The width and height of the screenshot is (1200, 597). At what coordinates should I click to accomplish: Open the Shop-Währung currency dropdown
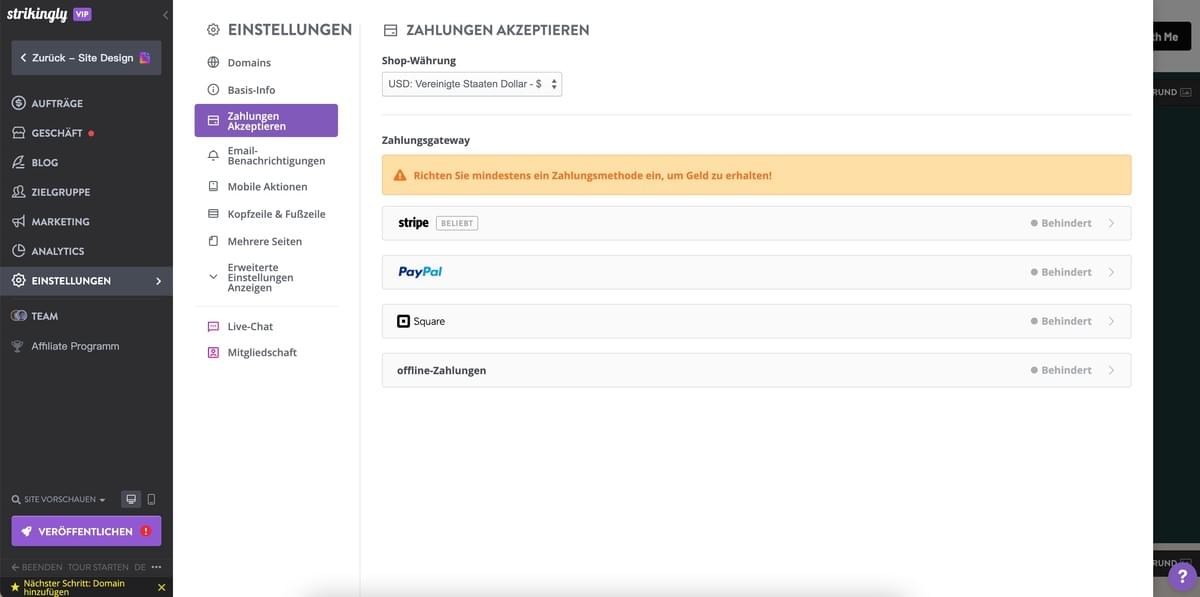click(x=470, y=84)
